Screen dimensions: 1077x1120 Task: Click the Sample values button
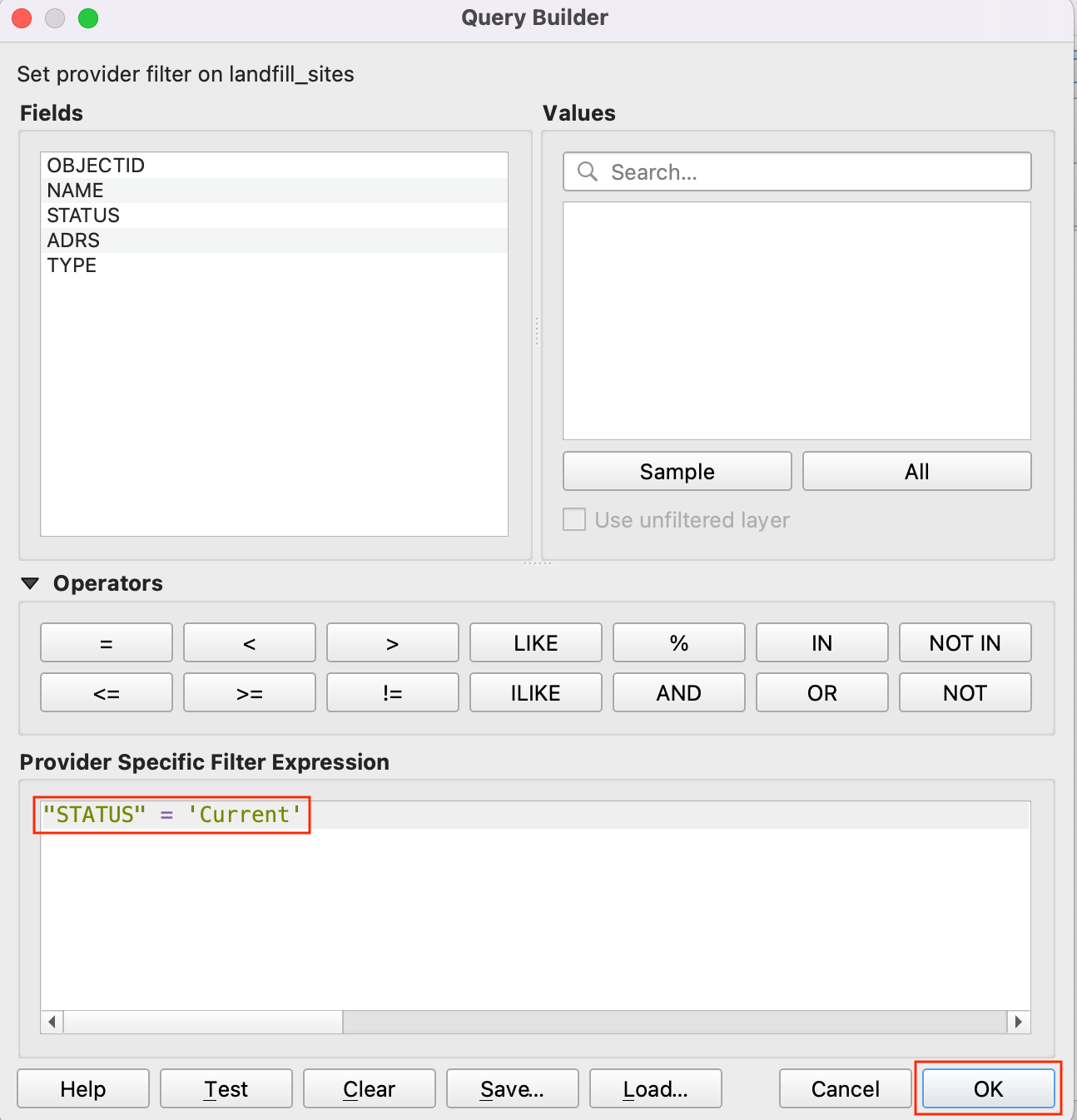click(x=677, y=471)
